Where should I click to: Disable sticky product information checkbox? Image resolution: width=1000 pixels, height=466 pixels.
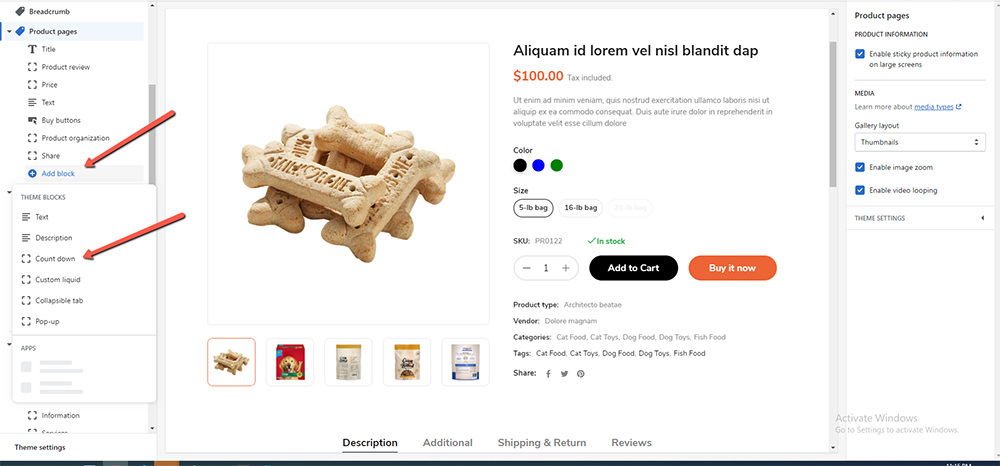click(x=860, y=54)
